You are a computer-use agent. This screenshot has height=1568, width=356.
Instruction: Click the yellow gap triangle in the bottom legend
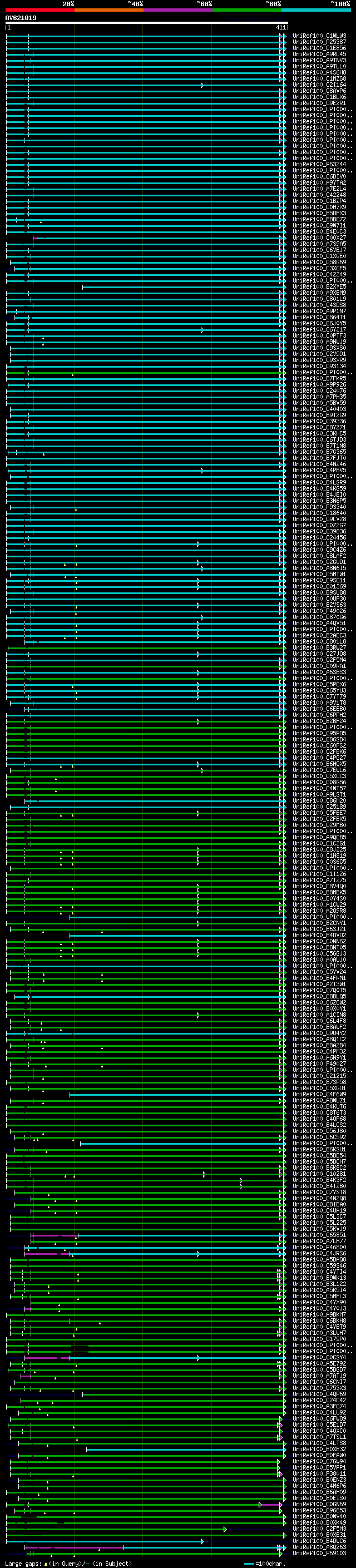[x=46, y=1563]
